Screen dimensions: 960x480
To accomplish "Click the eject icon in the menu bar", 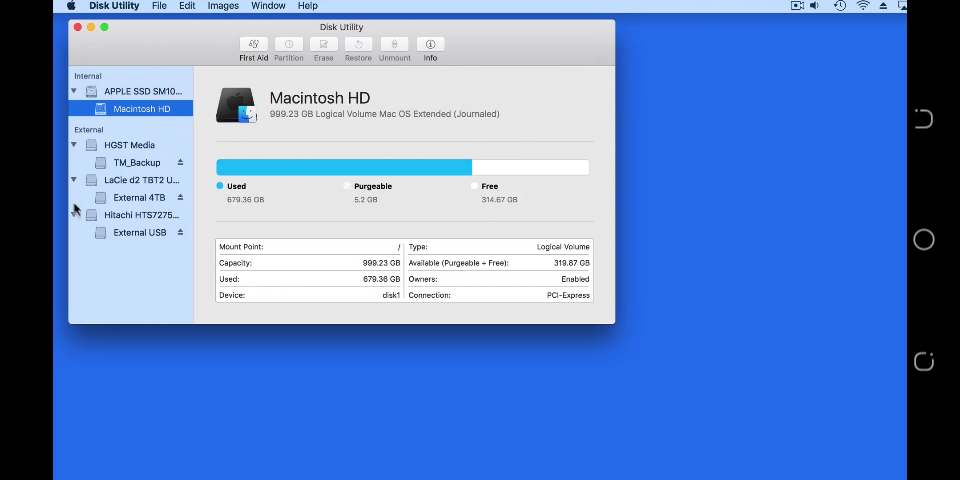I will (883, 6).
